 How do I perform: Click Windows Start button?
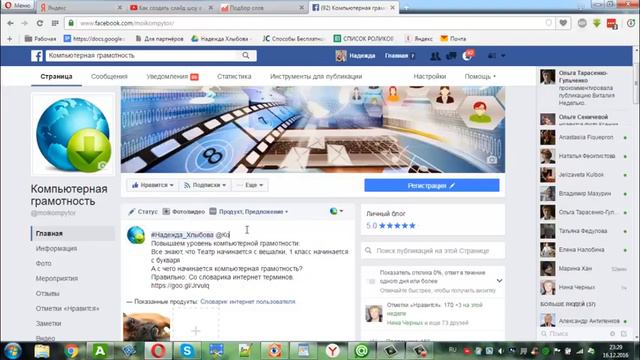12,351
